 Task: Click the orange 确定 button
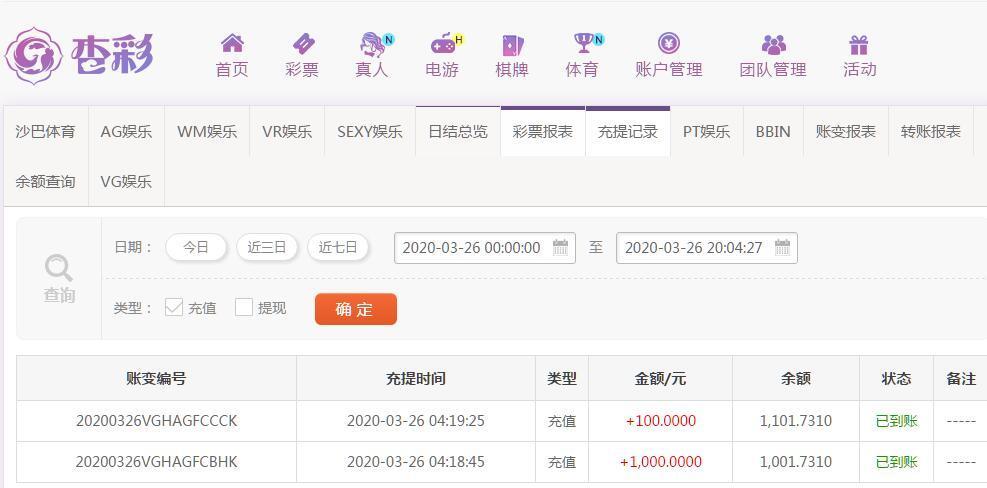click(x=356, y=309)
